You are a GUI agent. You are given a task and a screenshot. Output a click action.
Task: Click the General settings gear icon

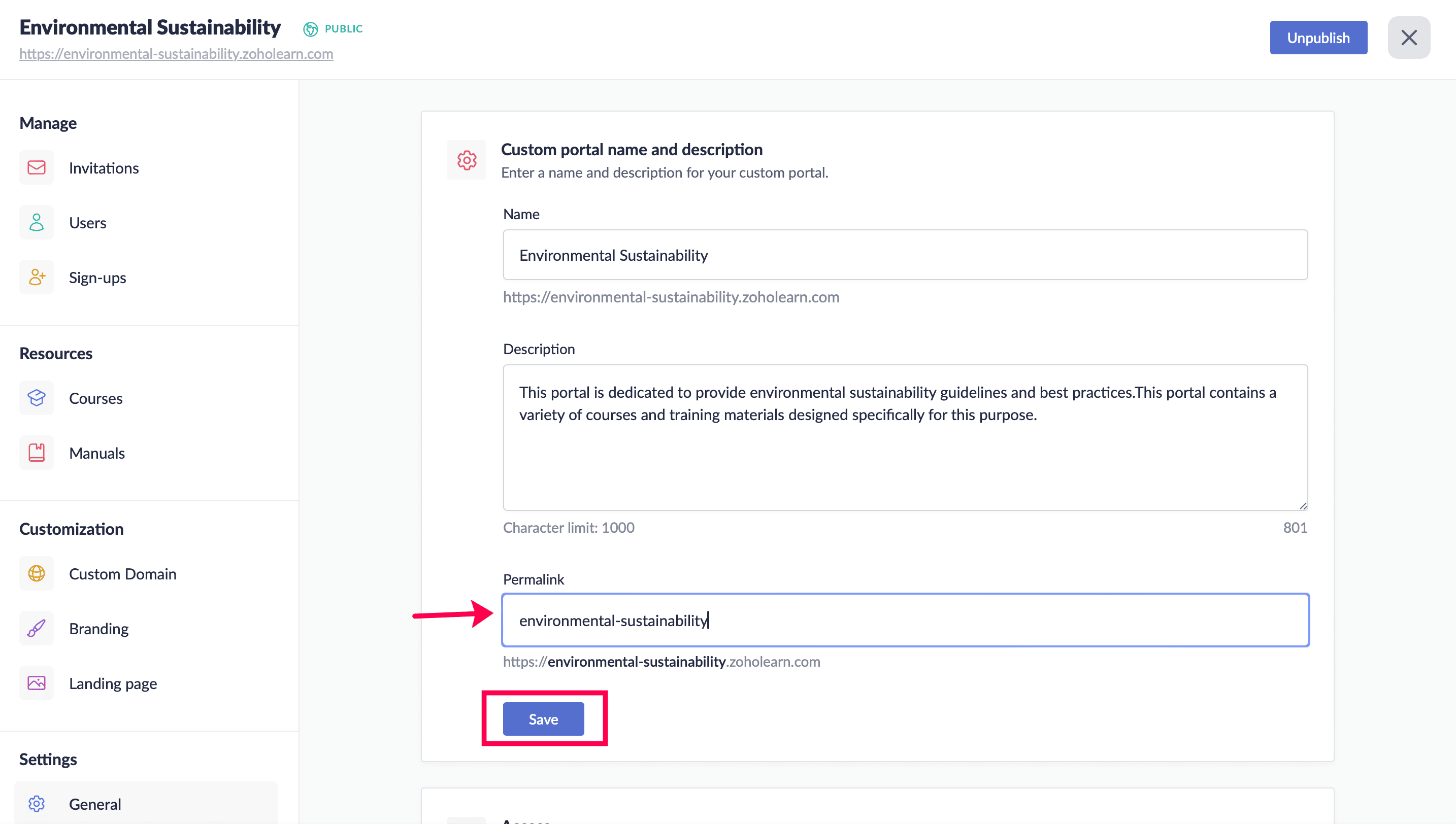pyautogui.click(x=36, y=804)
